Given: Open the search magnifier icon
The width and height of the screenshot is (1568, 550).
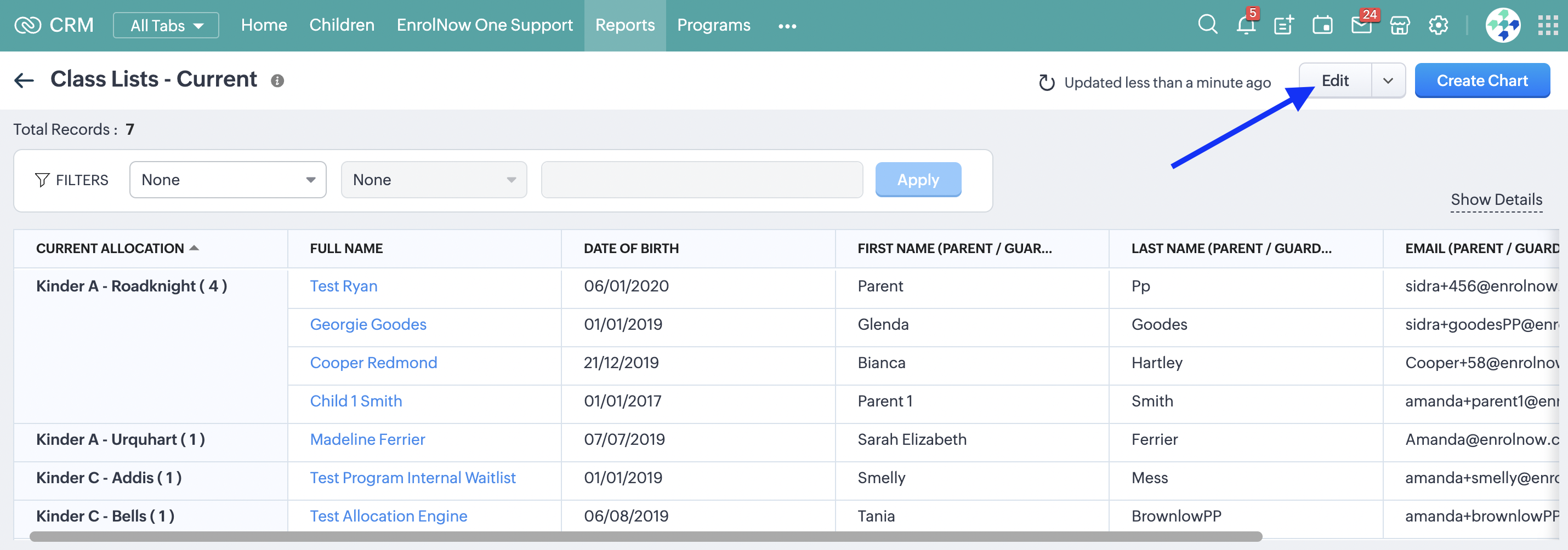Looking at the screenshot, I should pos(1208,25).
